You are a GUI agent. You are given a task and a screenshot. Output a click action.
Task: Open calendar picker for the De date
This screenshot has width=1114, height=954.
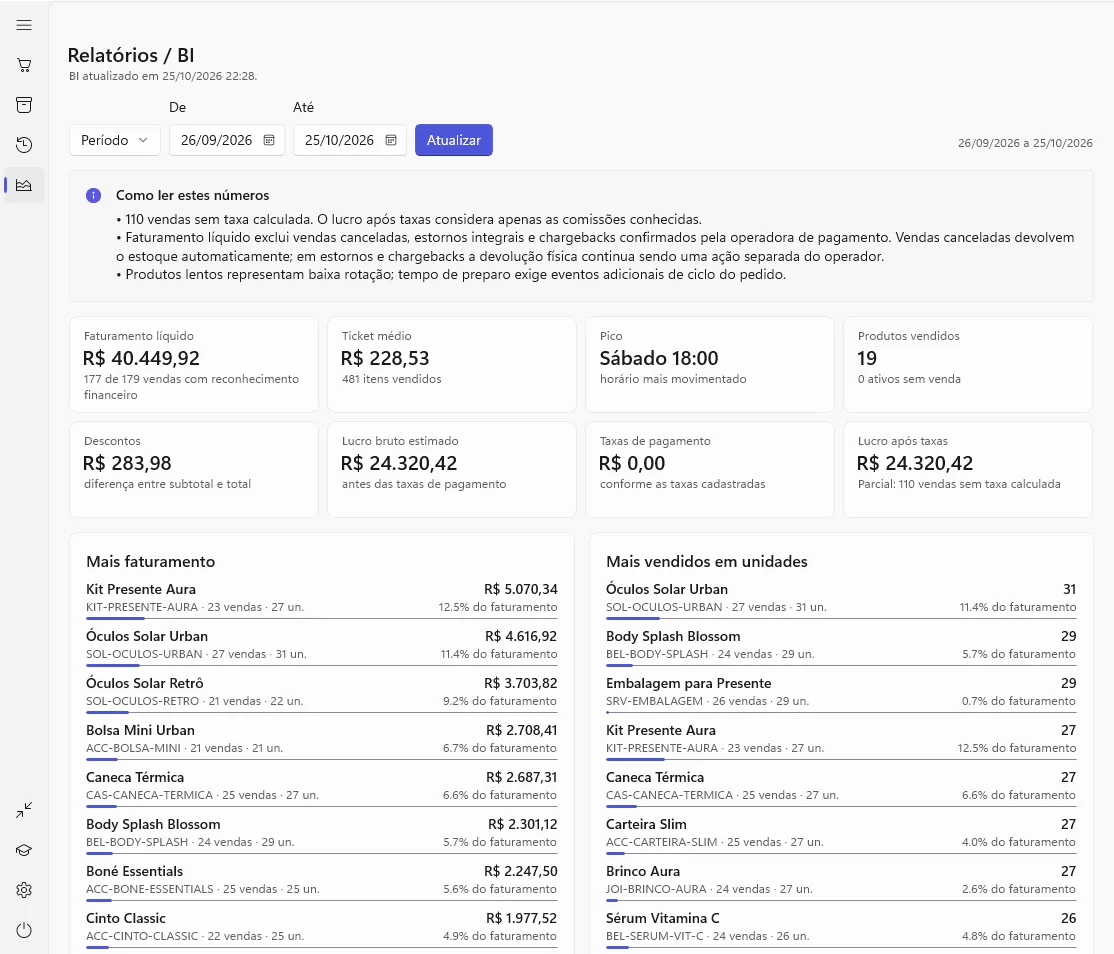(x=269, y=140)
